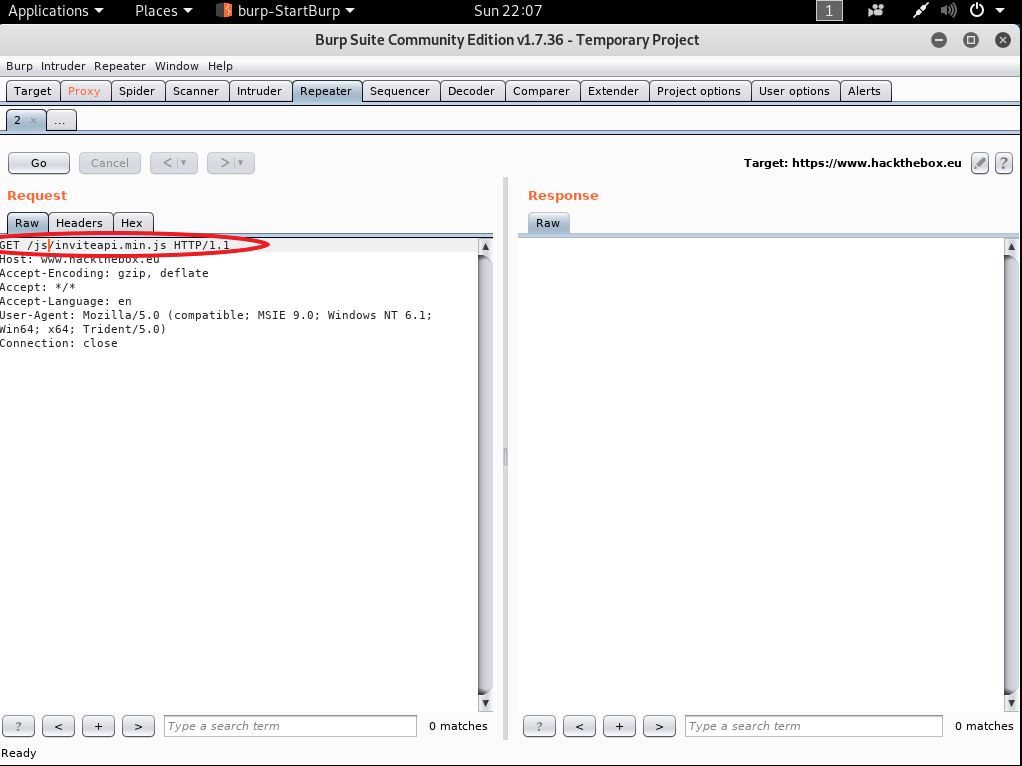This screenshot has height=766, width=1022.
Task: Open the Places menu in top bar
Action: 163,11
